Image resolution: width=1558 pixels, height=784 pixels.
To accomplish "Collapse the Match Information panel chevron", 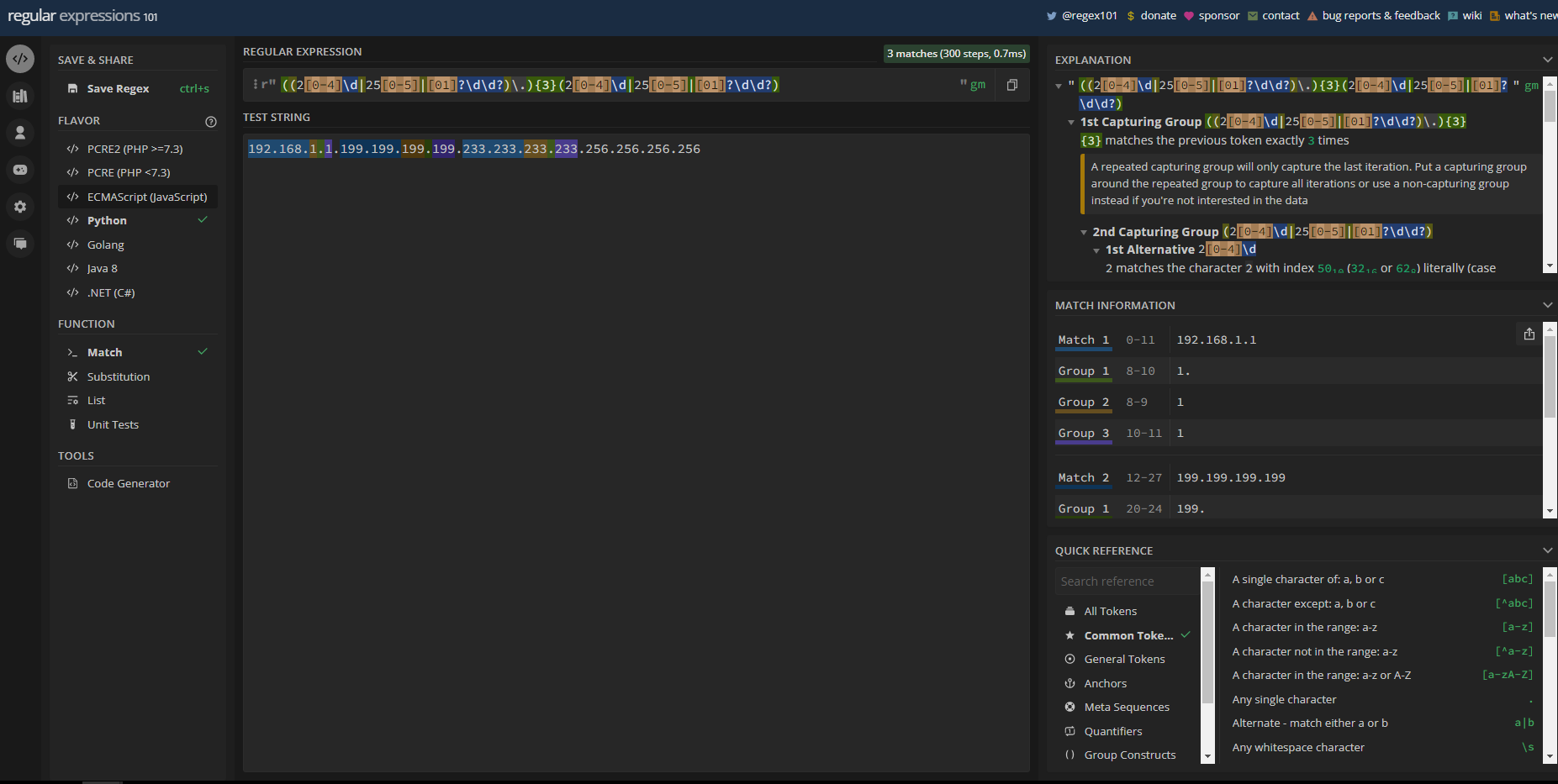I will coord(1547,305).
